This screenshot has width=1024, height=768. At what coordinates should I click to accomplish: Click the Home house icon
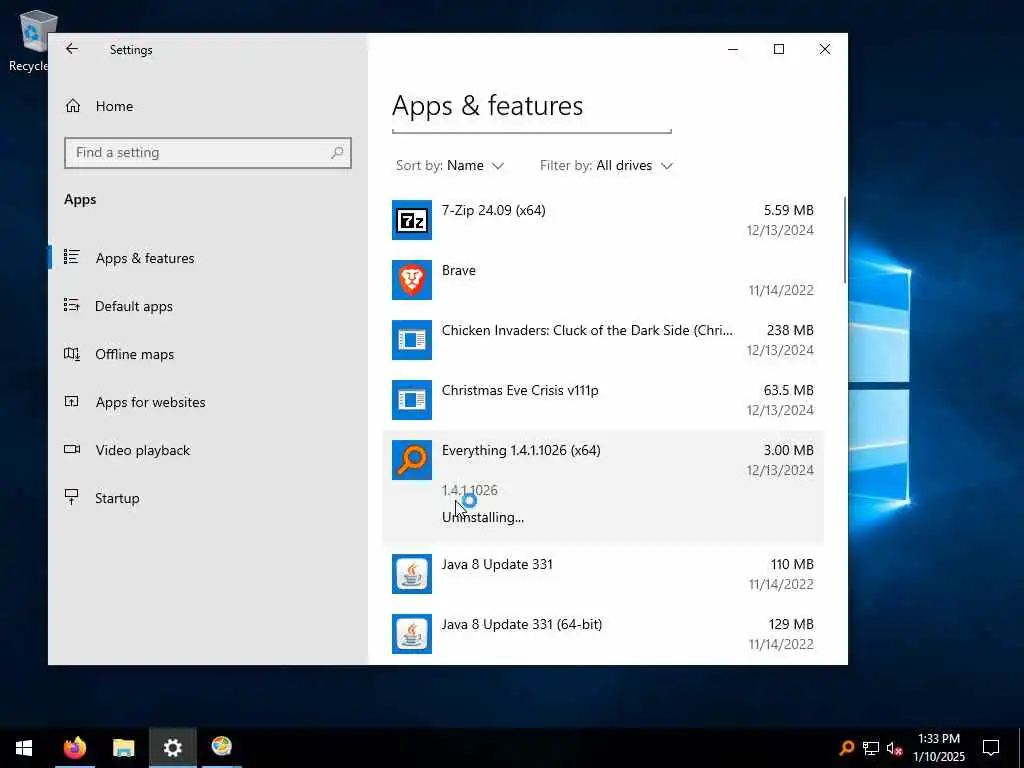click(x=72, y=106)
